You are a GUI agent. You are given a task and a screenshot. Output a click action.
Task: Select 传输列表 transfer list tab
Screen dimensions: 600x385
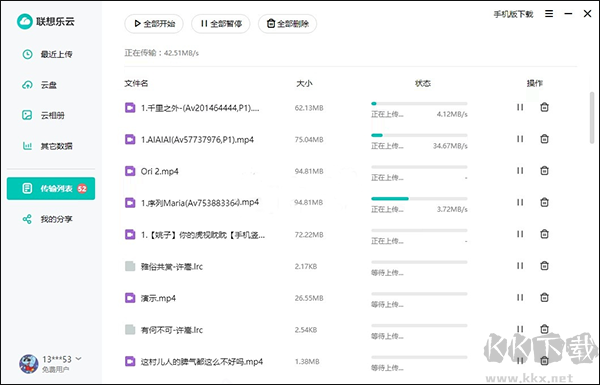point(51,188)
